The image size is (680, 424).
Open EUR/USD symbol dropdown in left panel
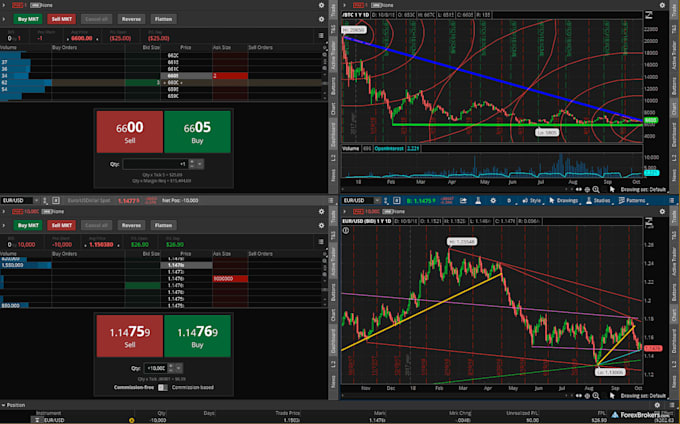pos(20,200)
